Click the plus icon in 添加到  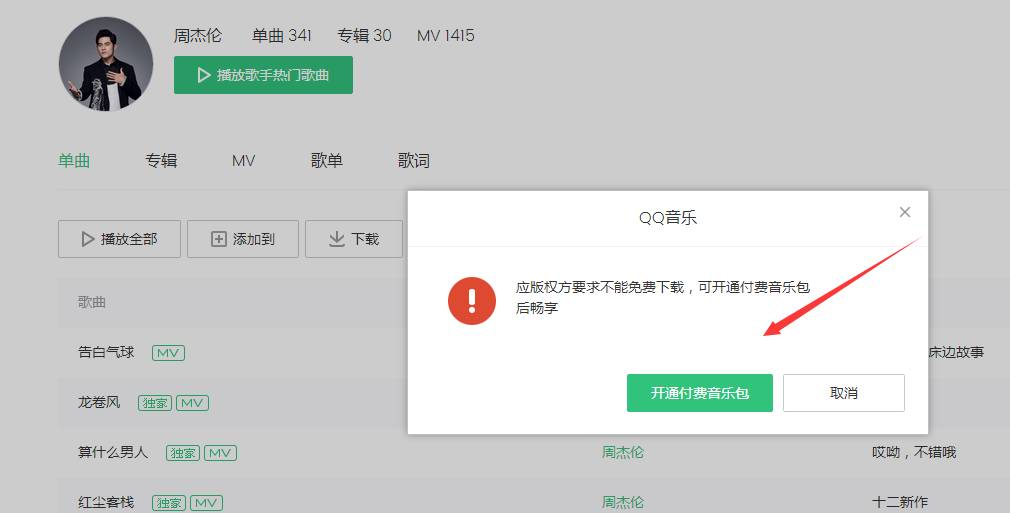pos(219,239)
